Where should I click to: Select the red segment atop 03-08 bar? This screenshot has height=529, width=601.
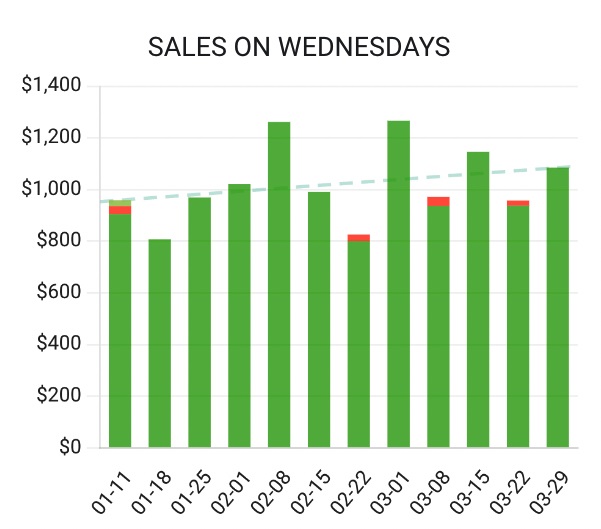(x=438, y=201)
